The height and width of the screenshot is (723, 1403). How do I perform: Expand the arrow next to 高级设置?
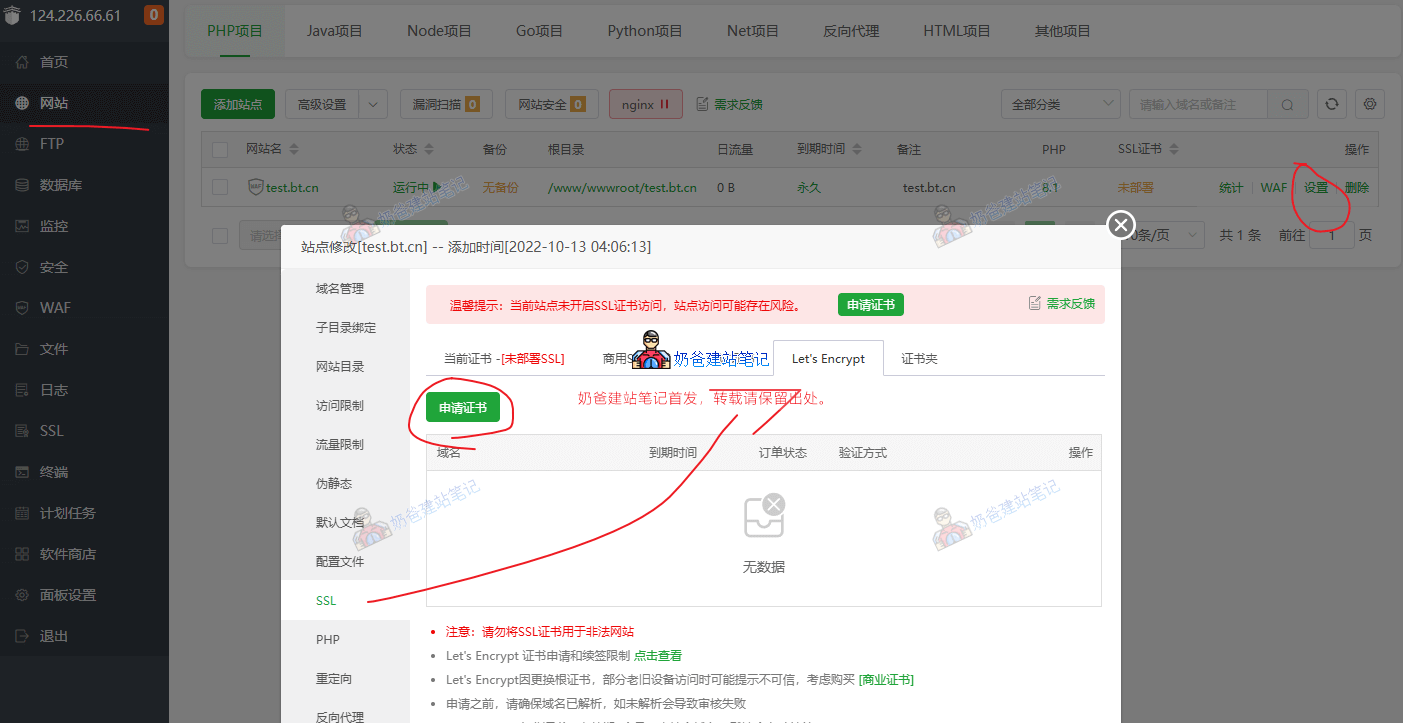coord(372,104)
